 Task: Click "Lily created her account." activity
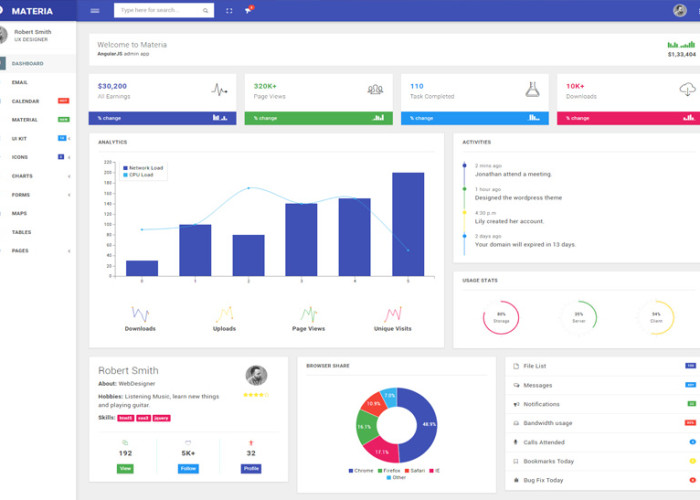509,221
